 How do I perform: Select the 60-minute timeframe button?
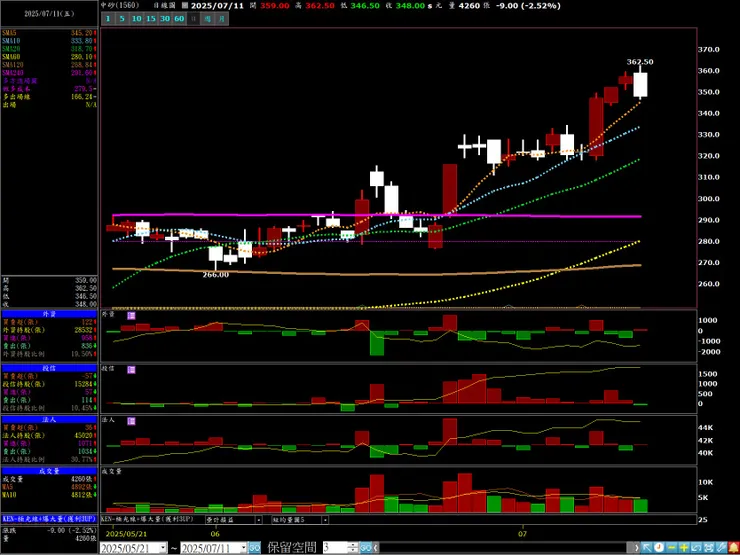pyautogui.click(x=179, y=18)
